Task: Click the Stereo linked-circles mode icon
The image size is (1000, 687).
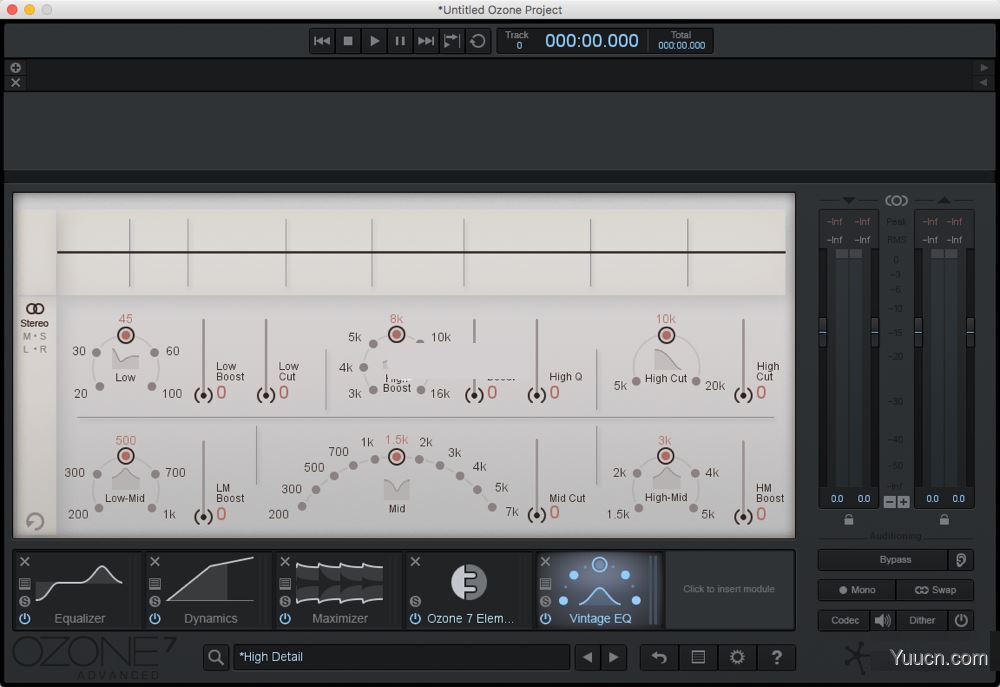Action: (x=35, y=309)
